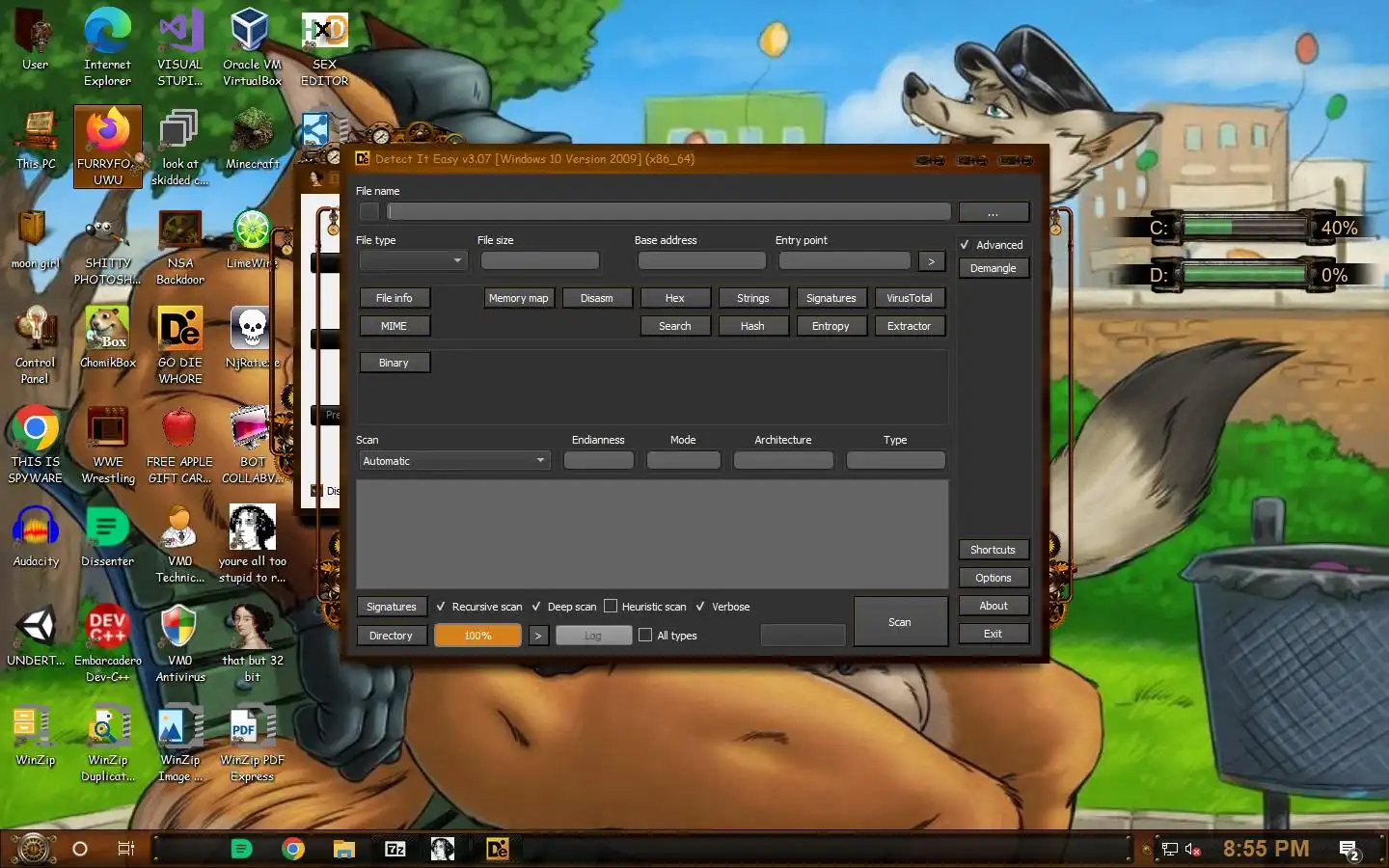Image resolution: width=1389 pixels, height=868 pixels.
Task: Open the Scan mode Automatic dropdown
Action: pos(454,461)
